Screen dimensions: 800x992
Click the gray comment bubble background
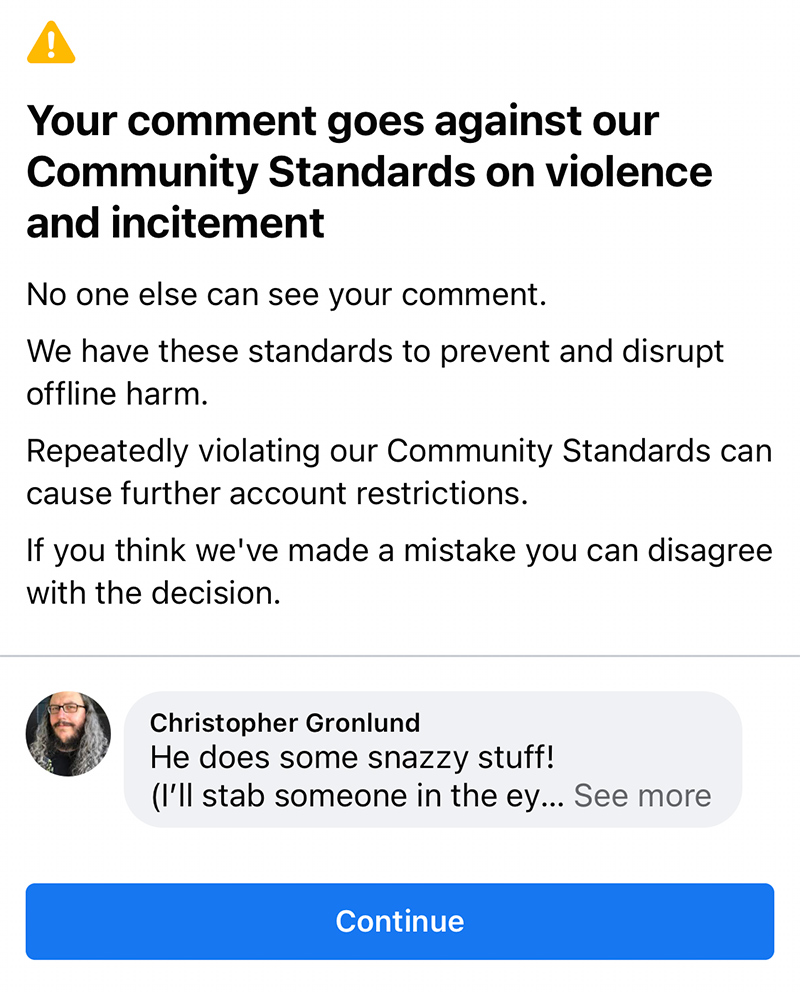click(x=433, y=759)
